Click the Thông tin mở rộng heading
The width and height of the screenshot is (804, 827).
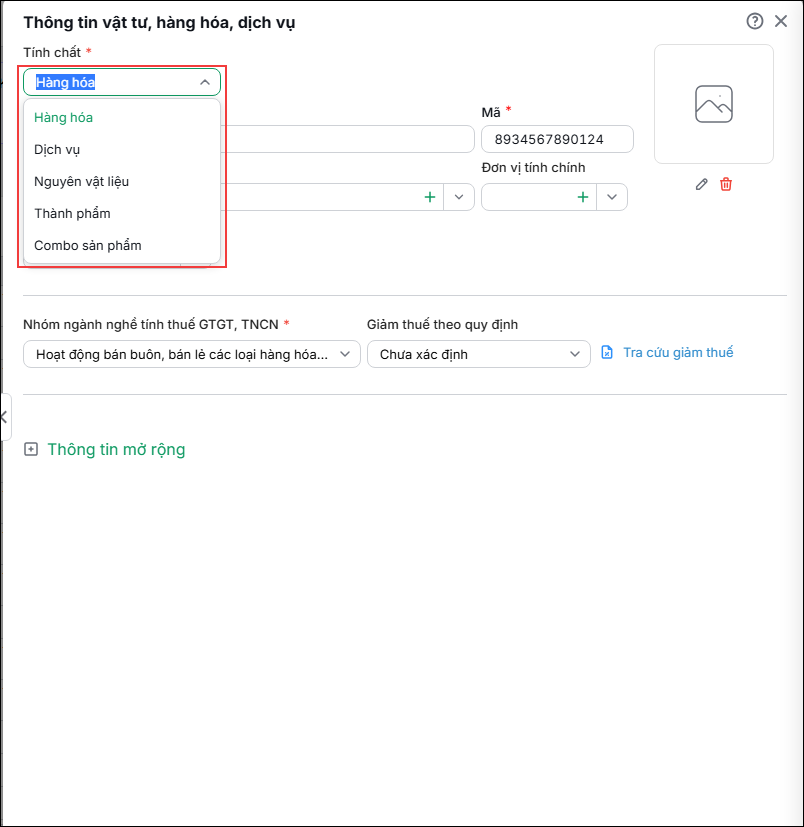pyautogui.click(x=116, y=449)
